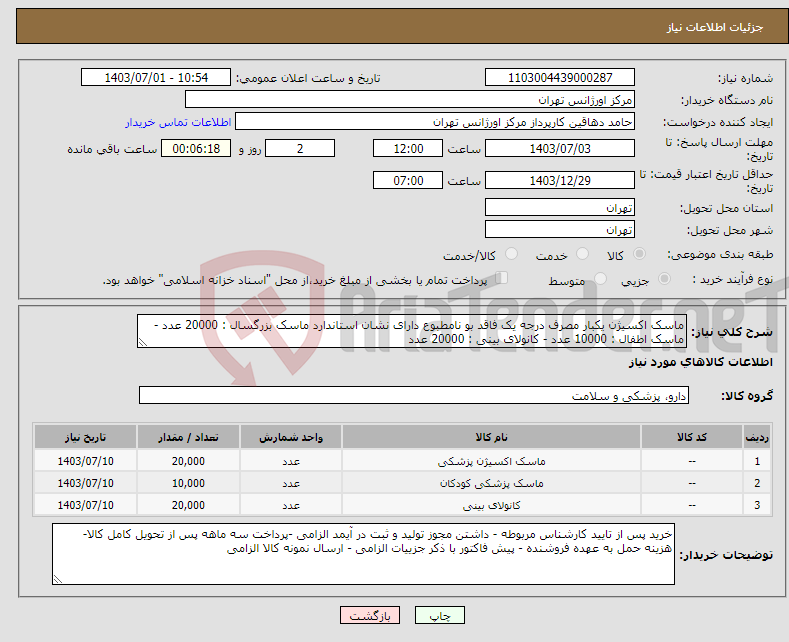789x642 pixels.
Task: Click the واحد شمارش column header
Action: pos(291,437)
